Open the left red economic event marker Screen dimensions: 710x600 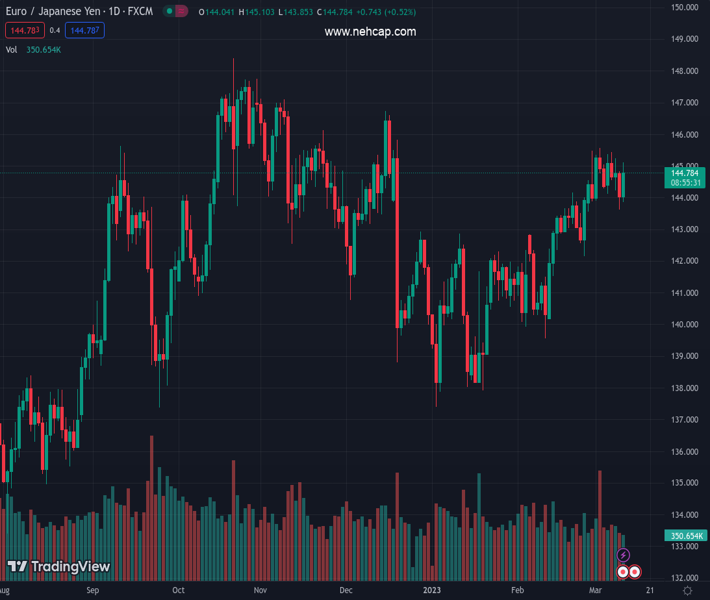click(622, 572)
